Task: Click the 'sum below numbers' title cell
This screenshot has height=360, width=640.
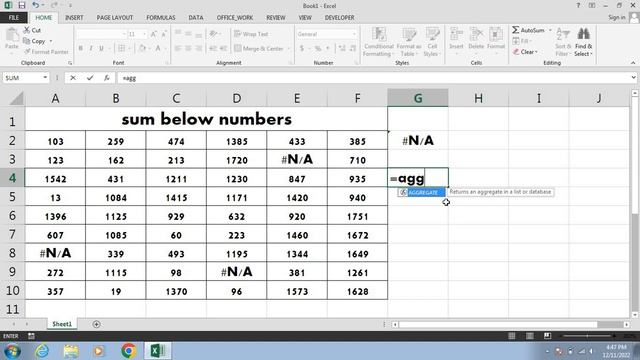Action: click(206, 119)
